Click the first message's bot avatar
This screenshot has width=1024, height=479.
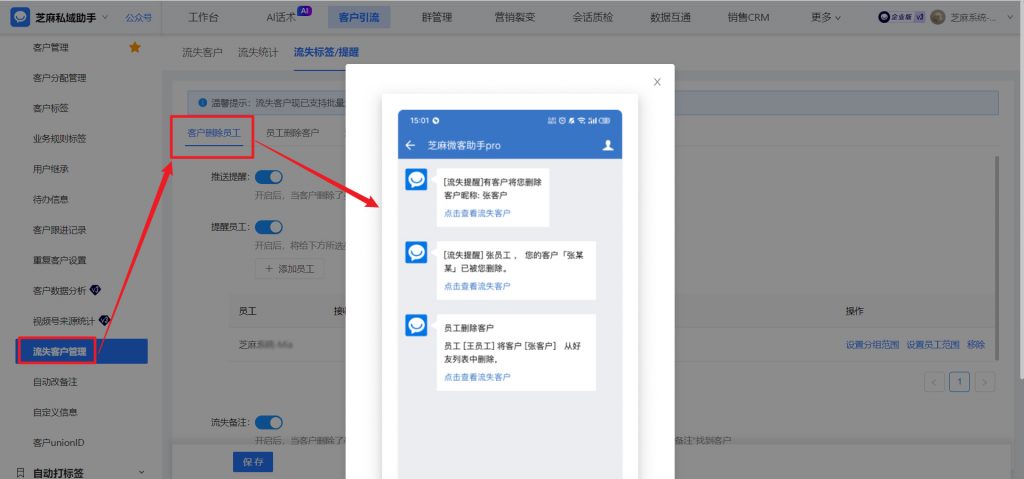tap(416, 179)
